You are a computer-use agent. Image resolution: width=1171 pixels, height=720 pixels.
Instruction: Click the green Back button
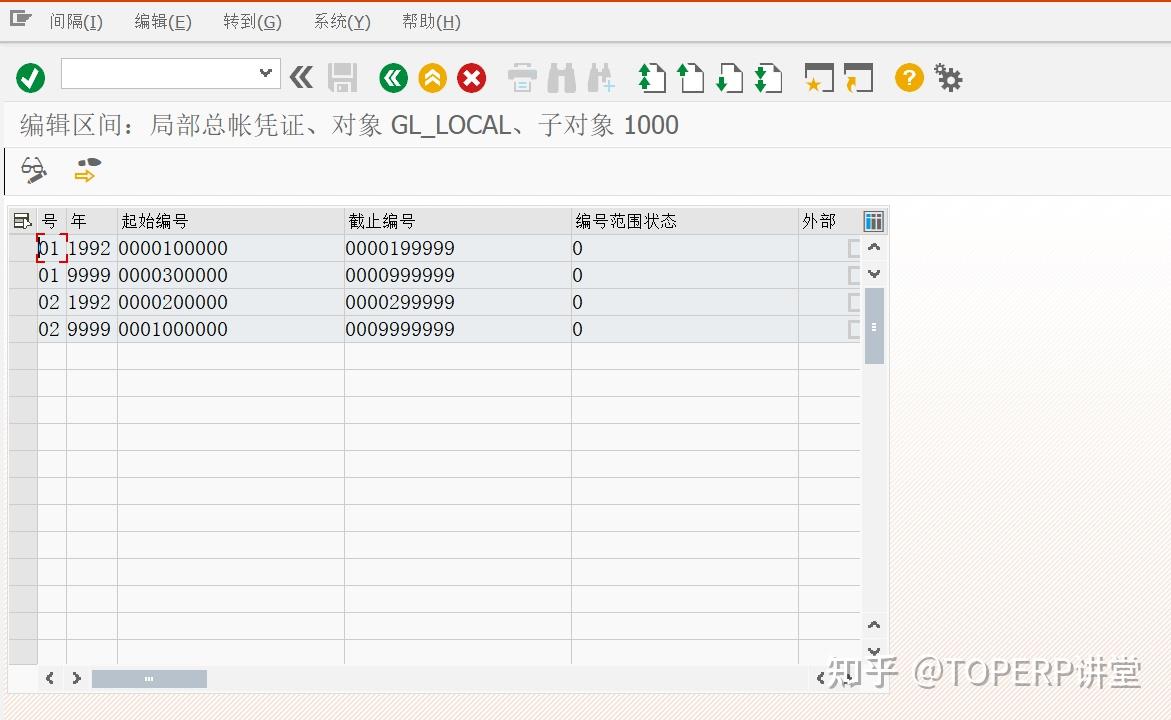394,78
